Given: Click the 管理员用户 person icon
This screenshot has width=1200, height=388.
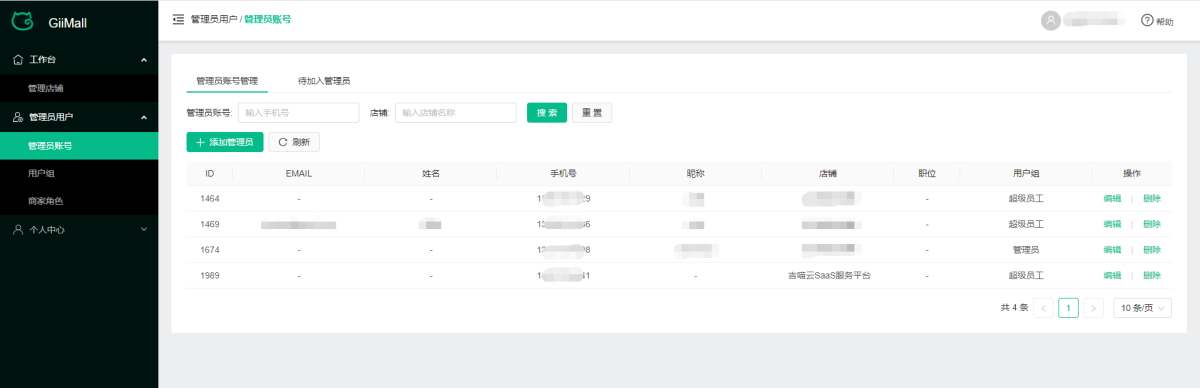Looking at the screenshot, I should tap(18, 117).
